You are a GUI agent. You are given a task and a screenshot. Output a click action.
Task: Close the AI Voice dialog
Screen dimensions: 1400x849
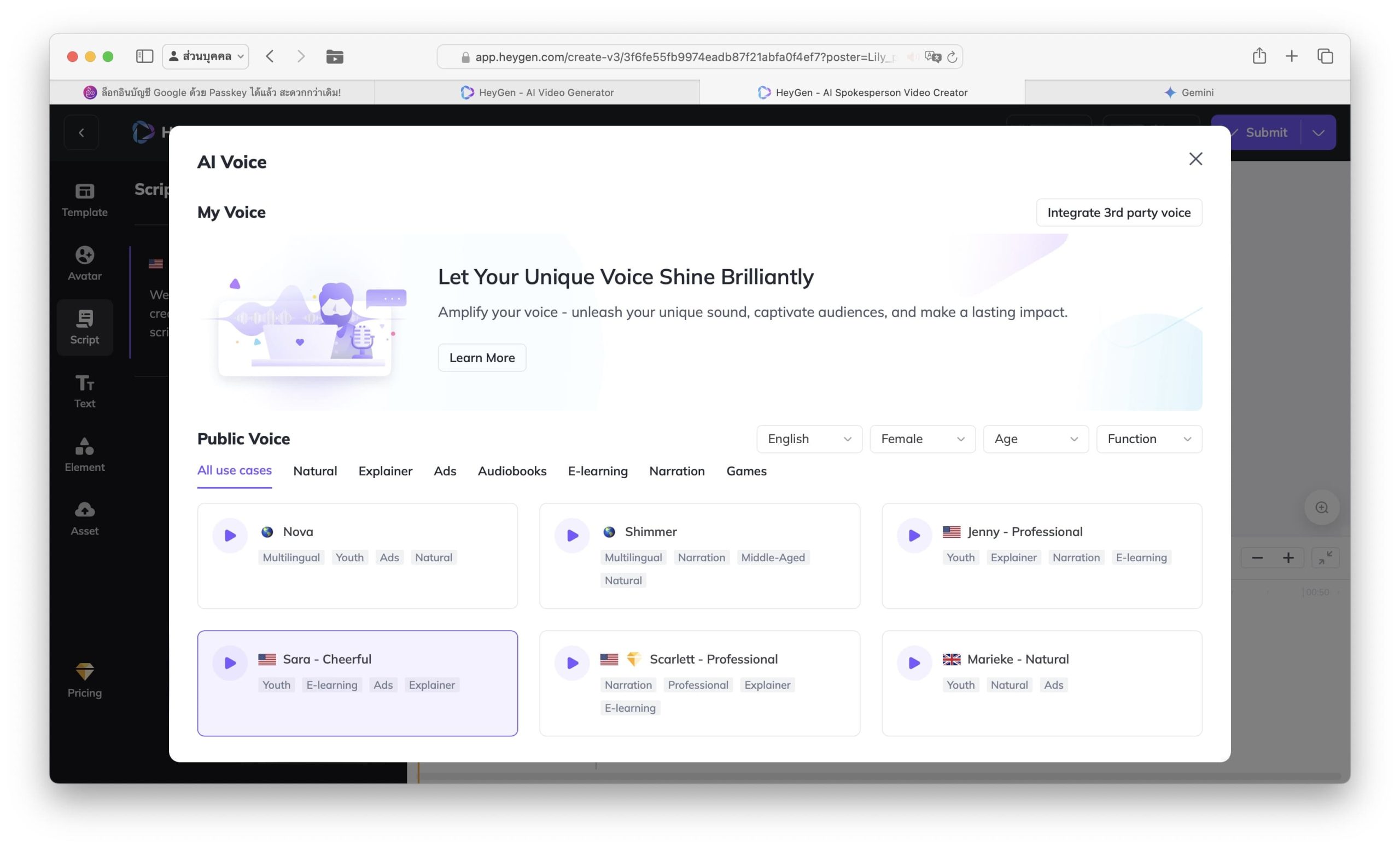pyautogui.click(x=1195, y=159)
